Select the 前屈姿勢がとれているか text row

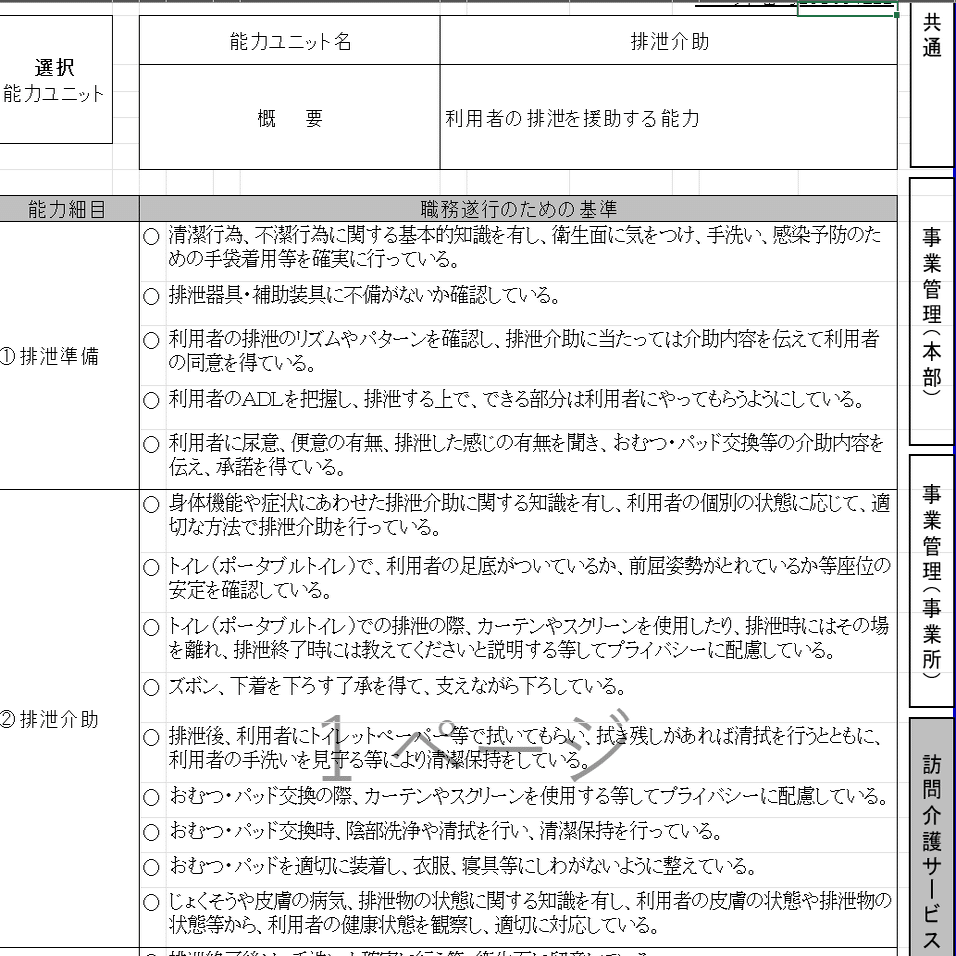(x=529, y=578)
